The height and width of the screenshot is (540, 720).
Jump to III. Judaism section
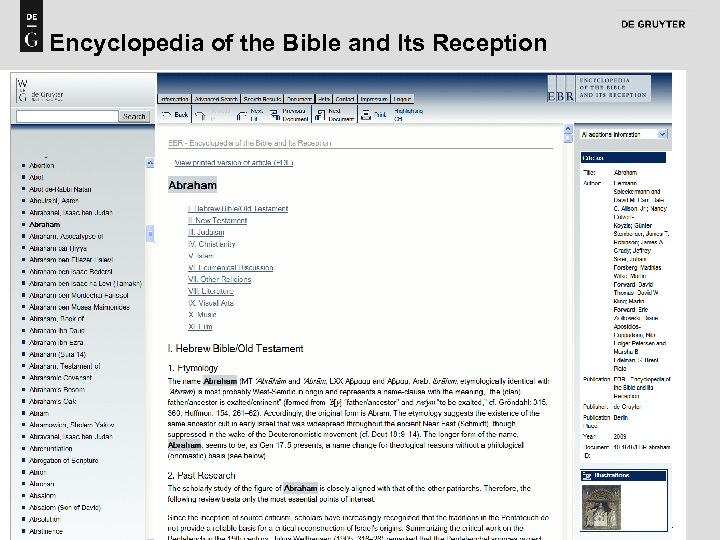coord(206,232)
